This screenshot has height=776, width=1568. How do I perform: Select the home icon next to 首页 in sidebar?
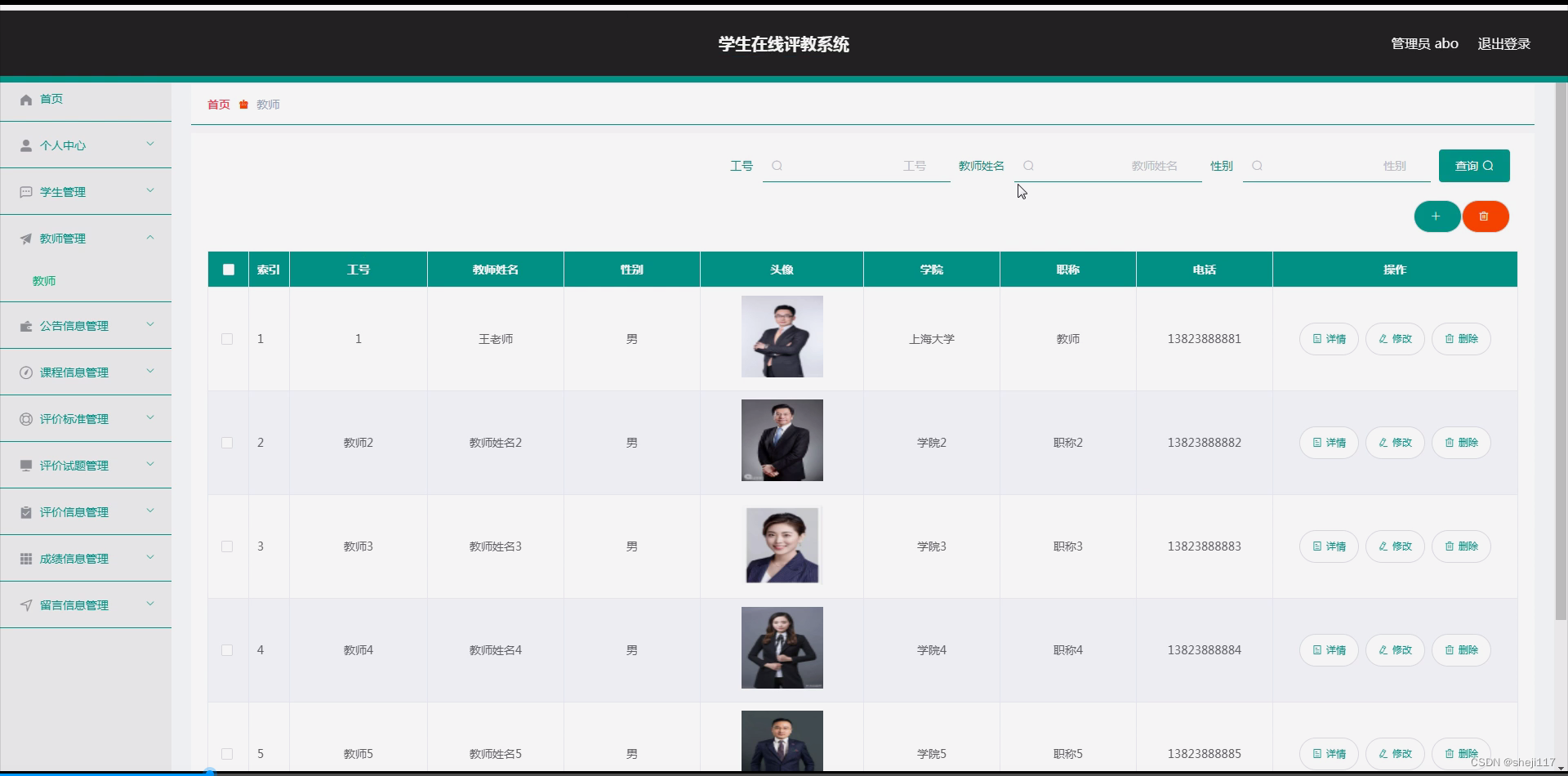(x=25, y=99)
